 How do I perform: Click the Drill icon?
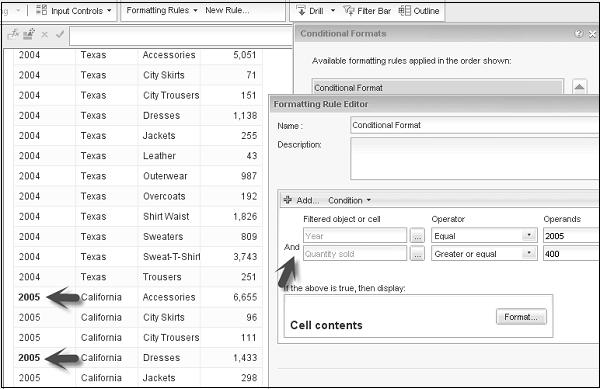tap(301, 11)
